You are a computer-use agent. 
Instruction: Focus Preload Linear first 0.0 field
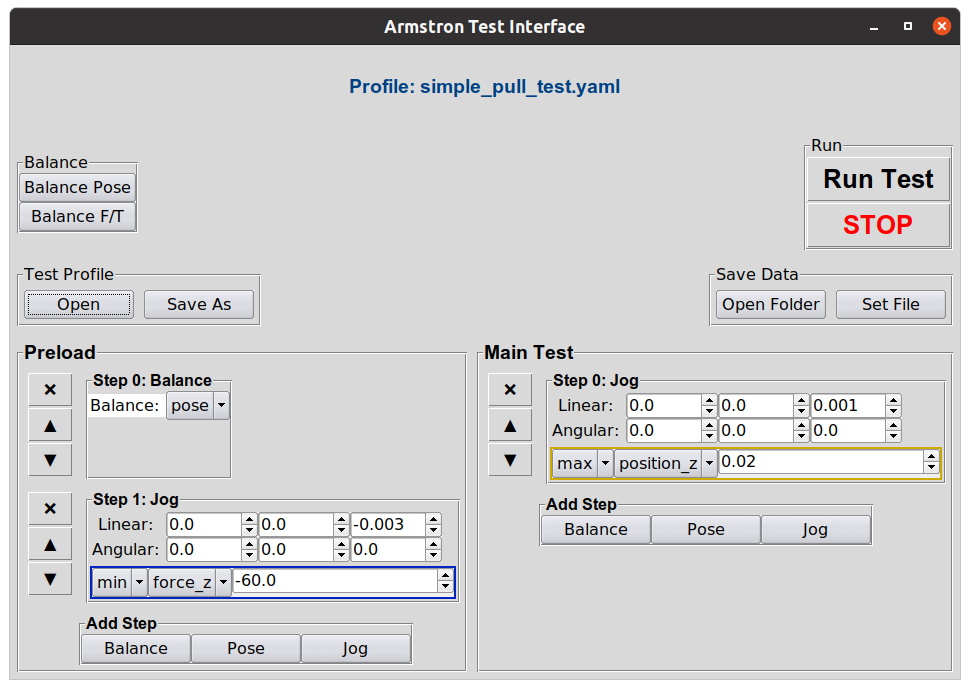click(204, 524)
